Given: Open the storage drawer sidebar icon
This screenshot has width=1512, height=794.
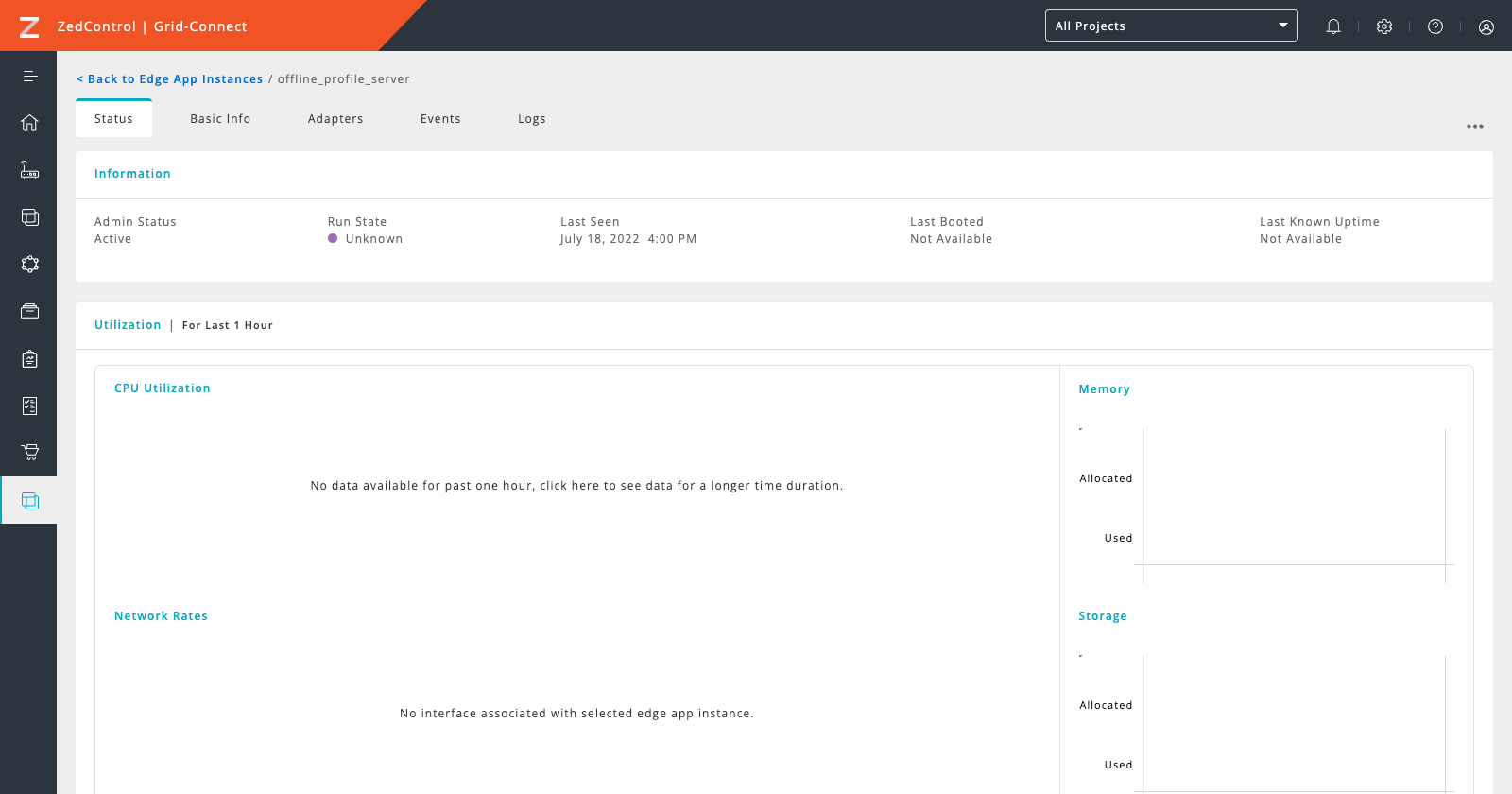Looking at the screenshot, I should coord(30,312).
